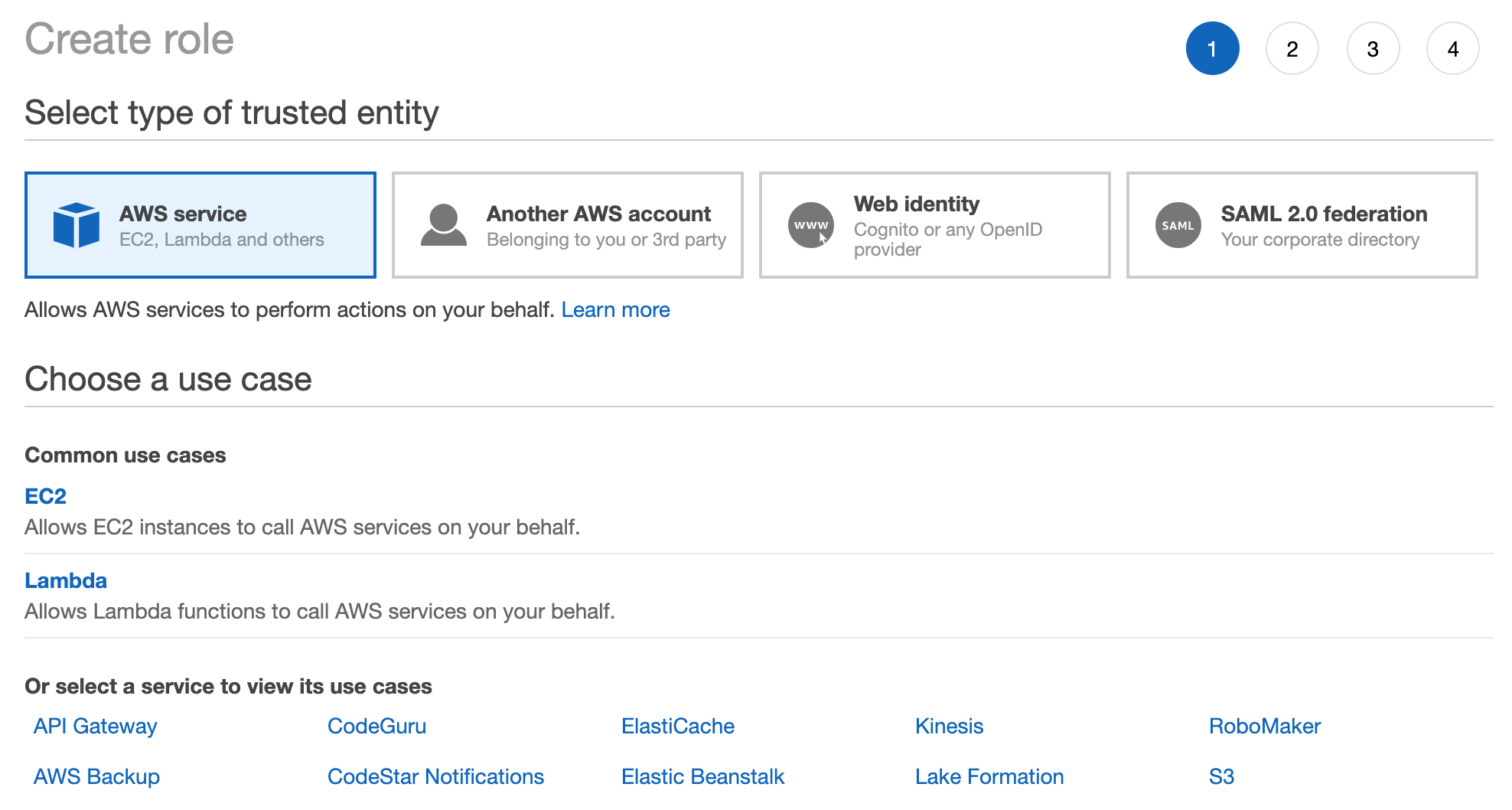Select the ElastiCache service

(678, 726)
